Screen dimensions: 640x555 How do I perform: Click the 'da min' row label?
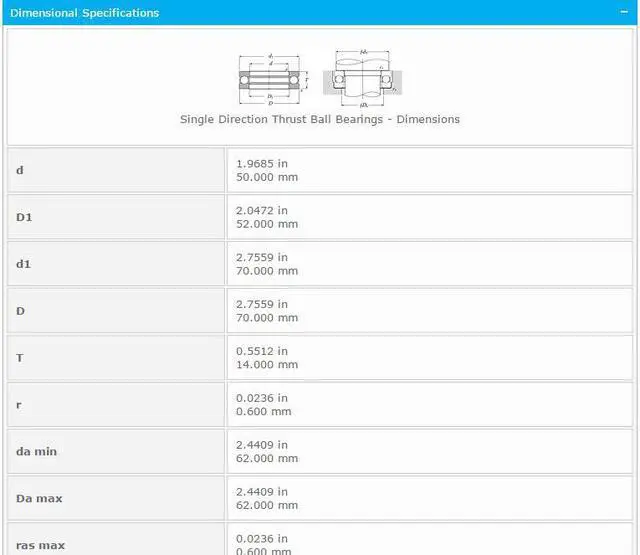(x=36, y=452)
